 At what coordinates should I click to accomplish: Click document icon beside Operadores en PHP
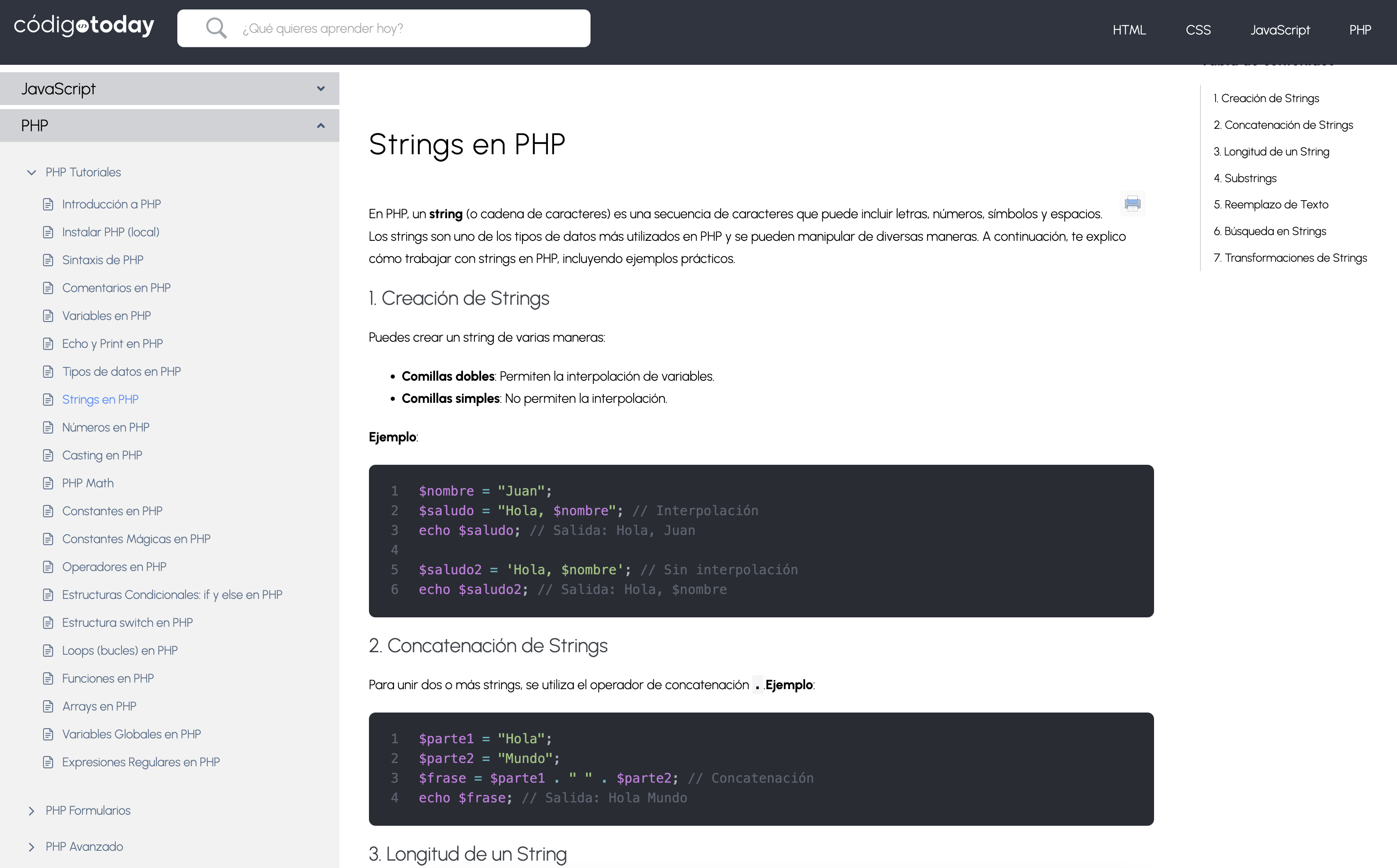pyautogui.click(x=48, y=566)
